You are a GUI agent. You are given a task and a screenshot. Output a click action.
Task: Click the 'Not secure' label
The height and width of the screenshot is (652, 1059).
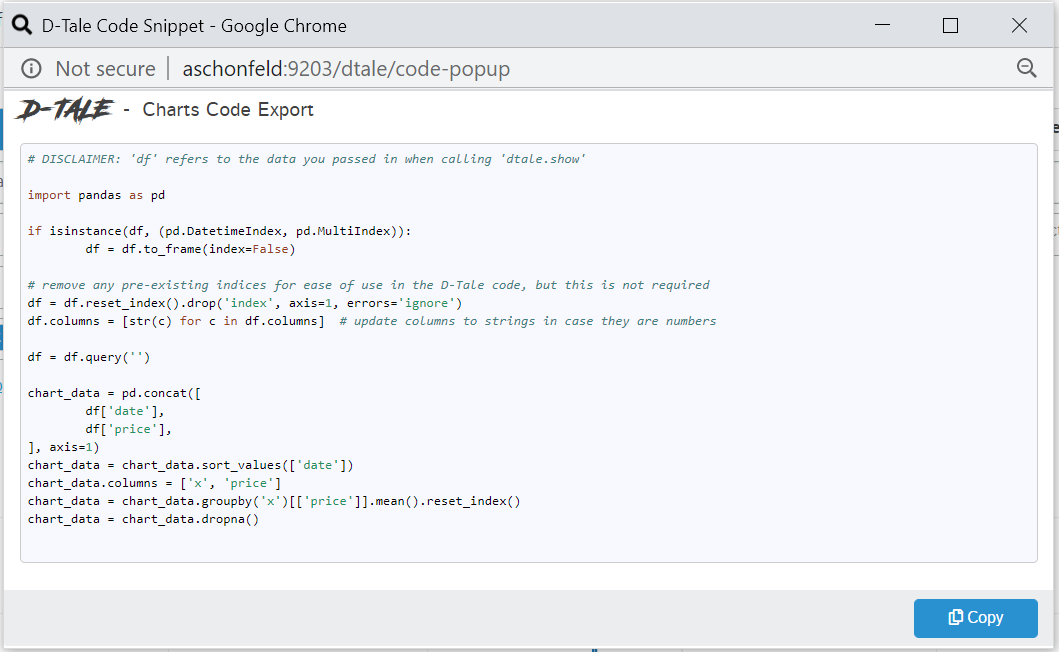[x=105, y=68]
